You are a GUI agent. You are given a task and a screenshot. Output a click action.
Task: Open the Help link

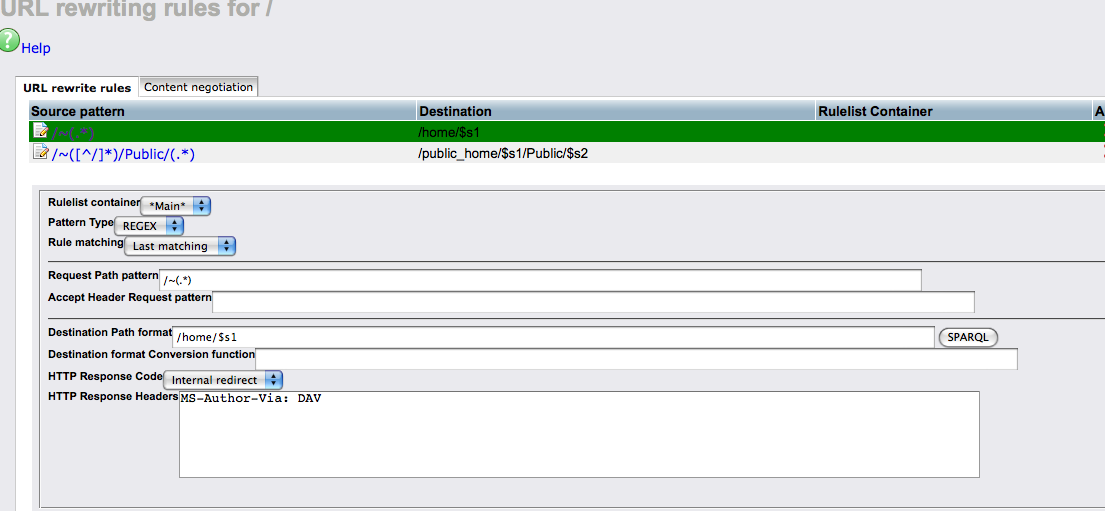[36, 48]
